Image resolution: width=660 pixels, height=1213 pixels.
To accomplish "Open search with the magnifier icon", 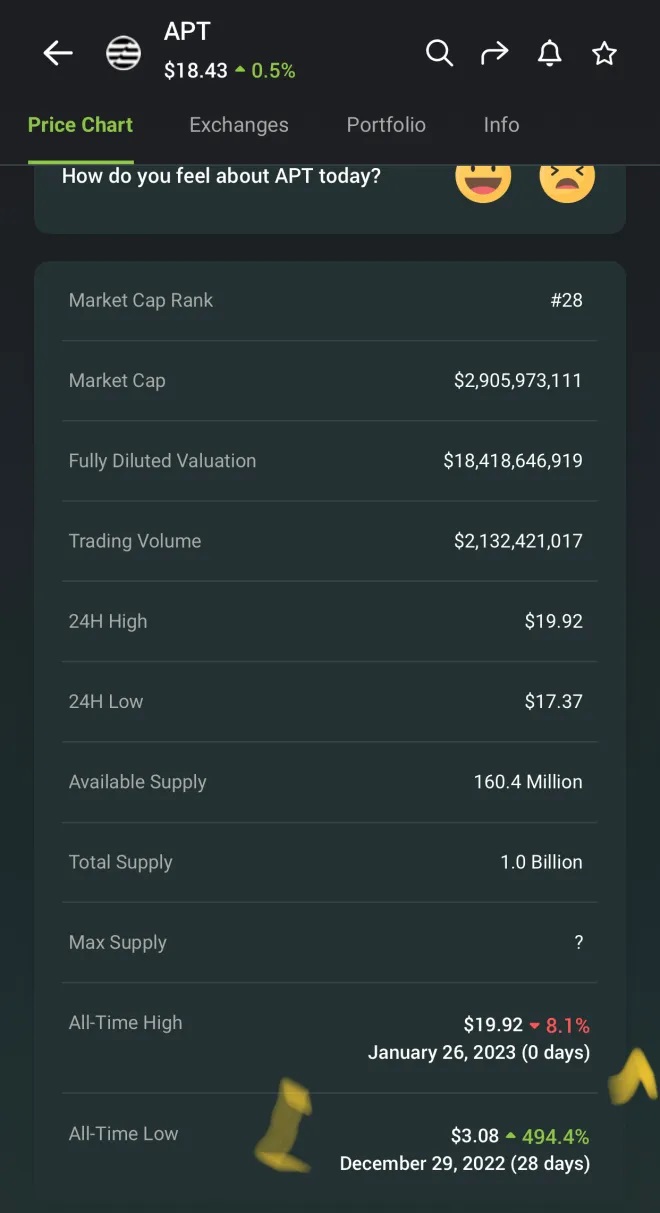I will (439, 53).
